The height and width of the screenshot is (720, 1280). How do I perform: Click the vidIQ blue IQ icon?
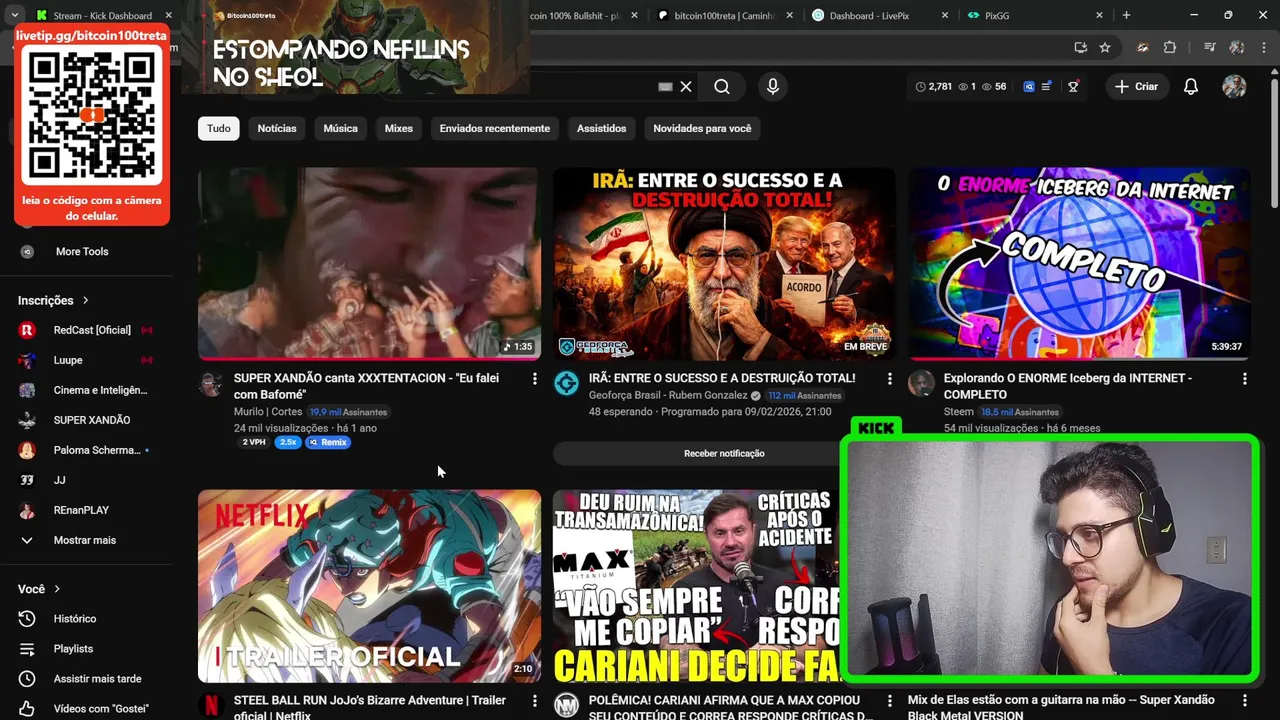pos(1028,87)
